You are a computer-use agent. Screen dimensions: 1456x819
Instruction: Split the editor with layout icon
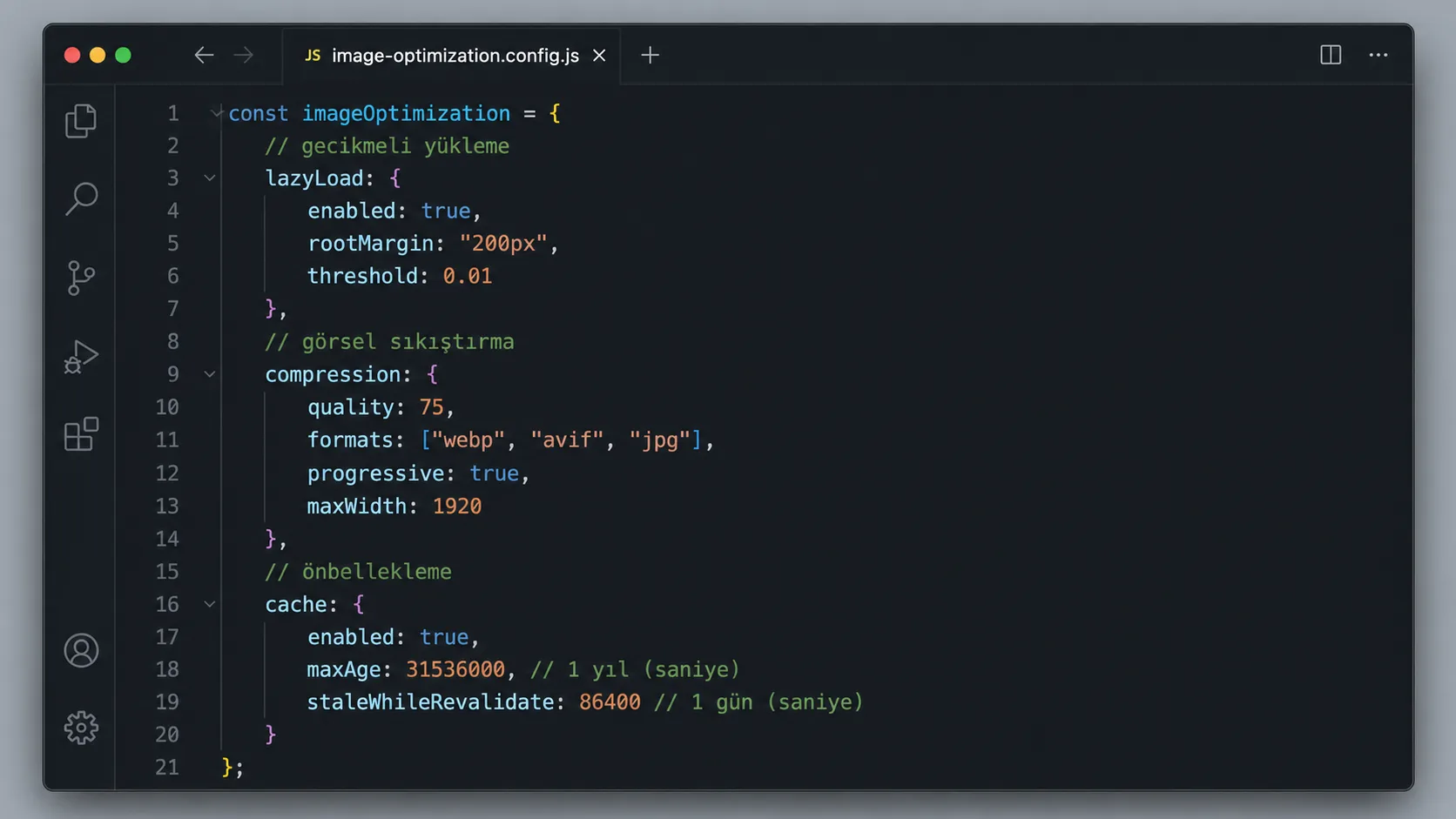point(1331,55)
